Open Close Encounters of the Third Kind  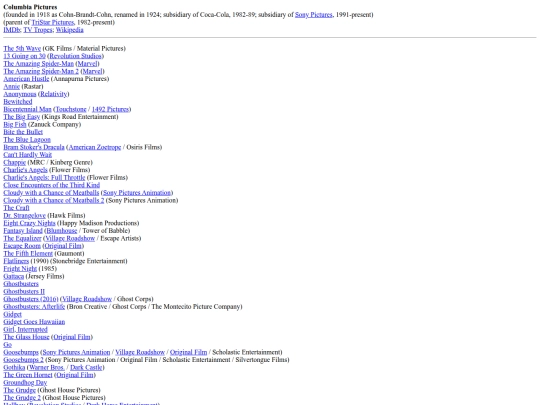click(52, 185)
